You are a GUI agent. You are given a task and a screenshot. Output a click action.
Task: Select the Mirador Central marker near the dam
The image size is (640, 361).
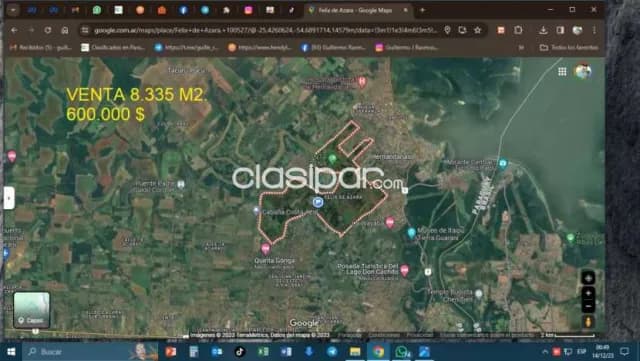[503, 163]
